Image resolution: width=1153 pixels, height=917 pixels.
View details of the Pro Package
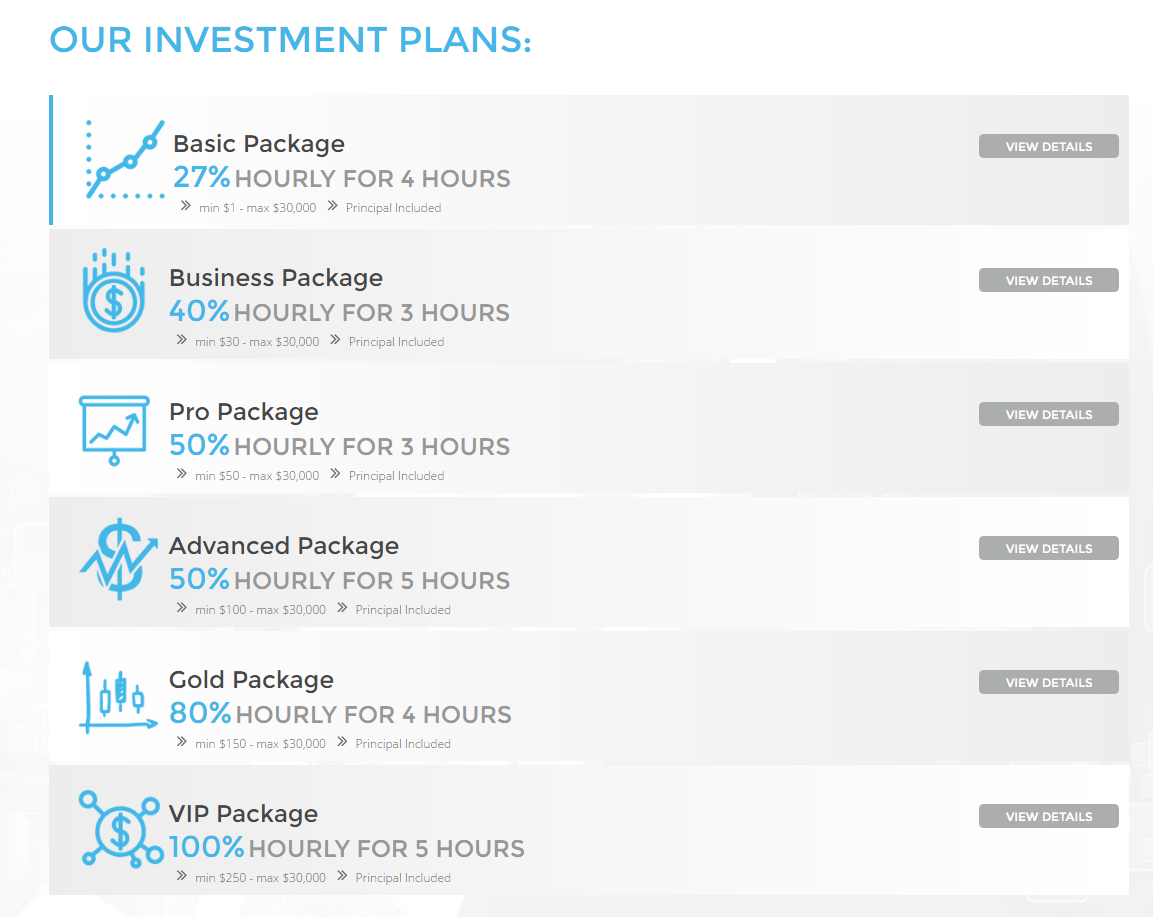pos(1048,415)
